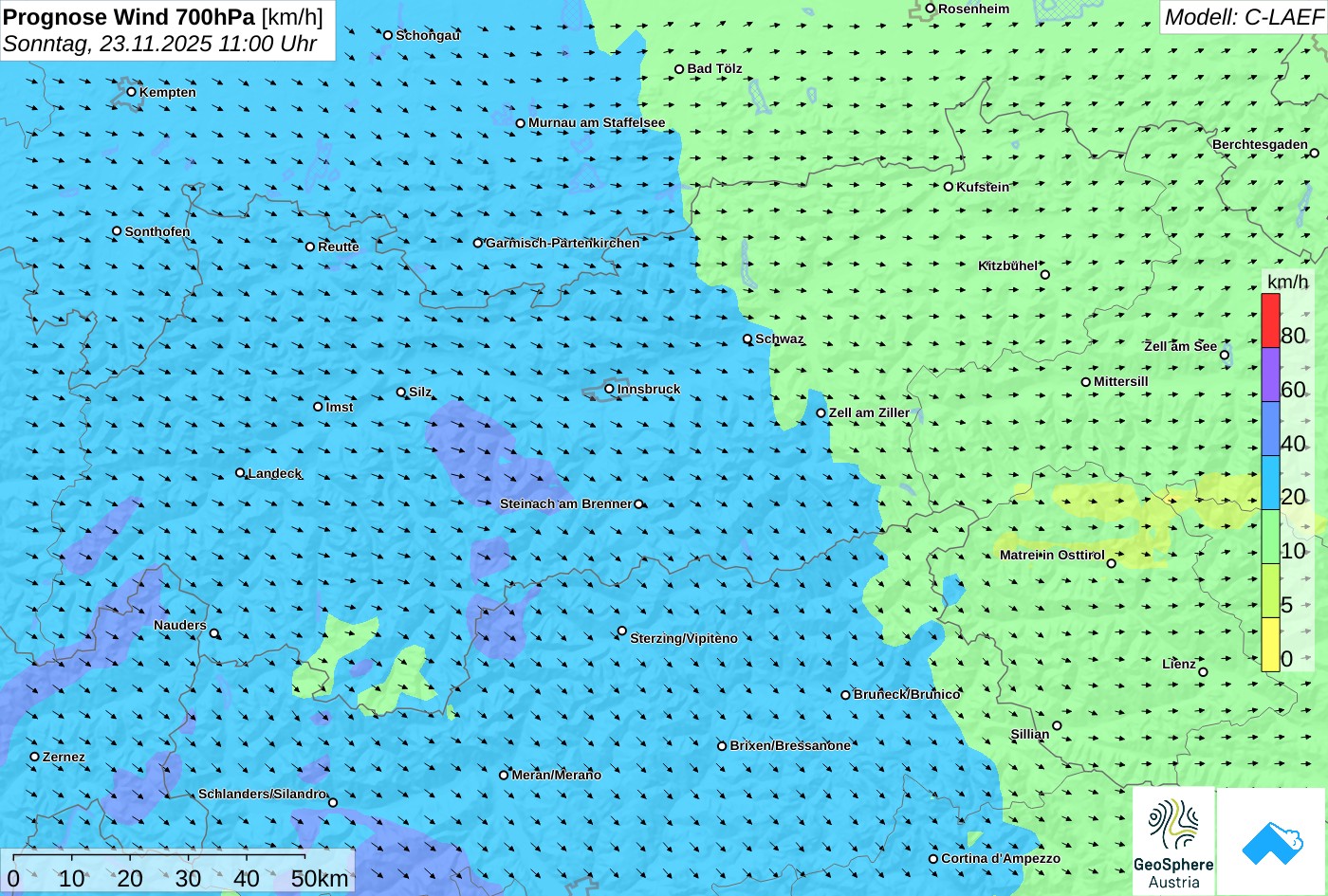The width and height of the screenshot is (1328, 896).
Task: Click the Reutte location marker
Action: (310, 247)
